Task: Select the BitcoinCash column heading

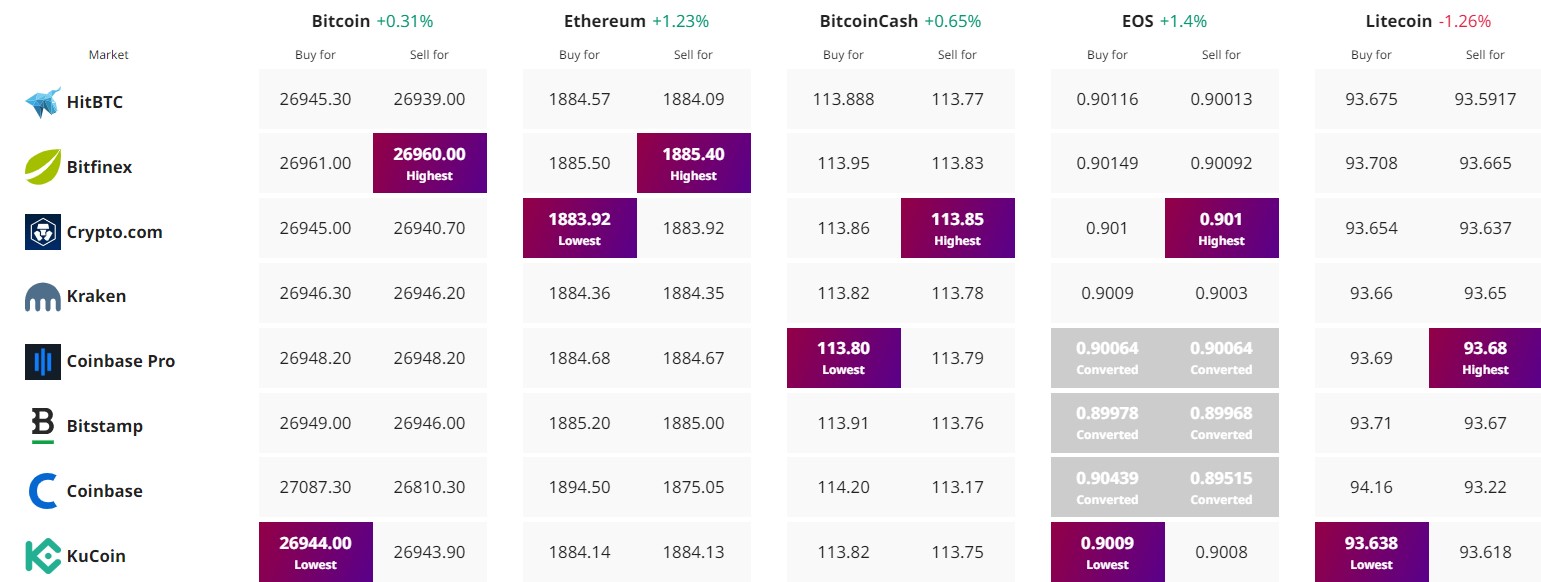Action: (869, 21)
